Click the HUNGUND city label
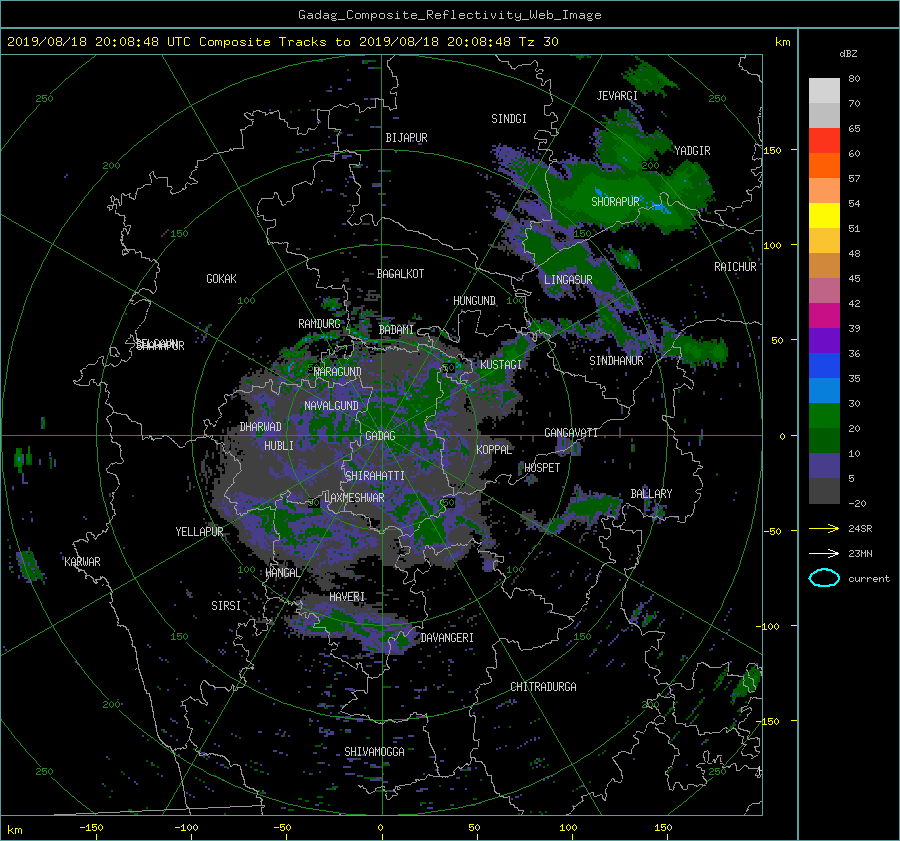The height and width of the screenshot is (841, 900). tap(474, 300)
